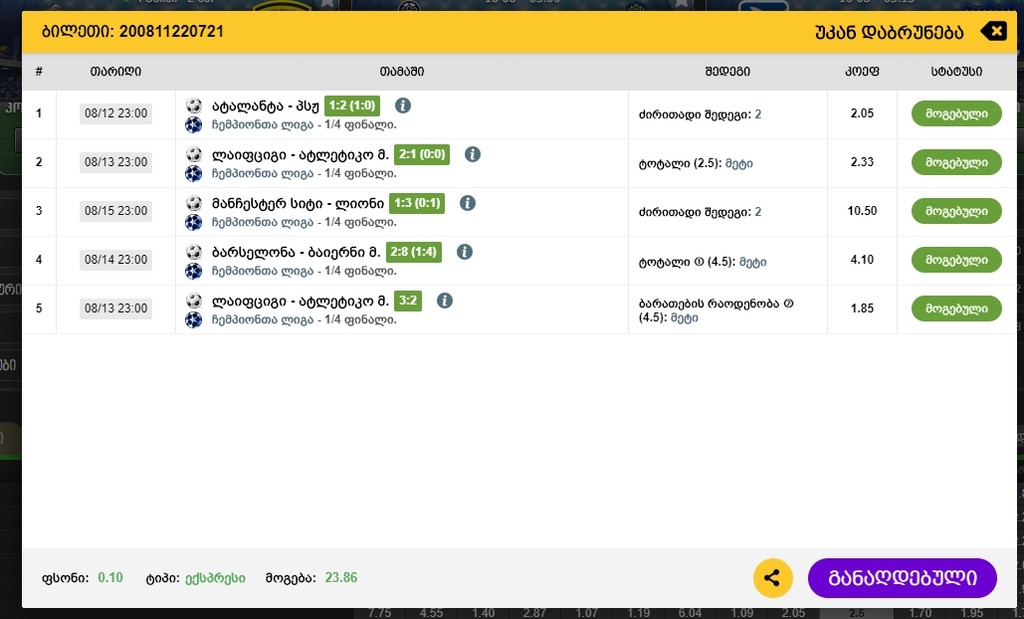1024x619 pixels.
Task: Click ძირითადი შედეგი: 2 in row 1
Action: [x=700, y=114]
